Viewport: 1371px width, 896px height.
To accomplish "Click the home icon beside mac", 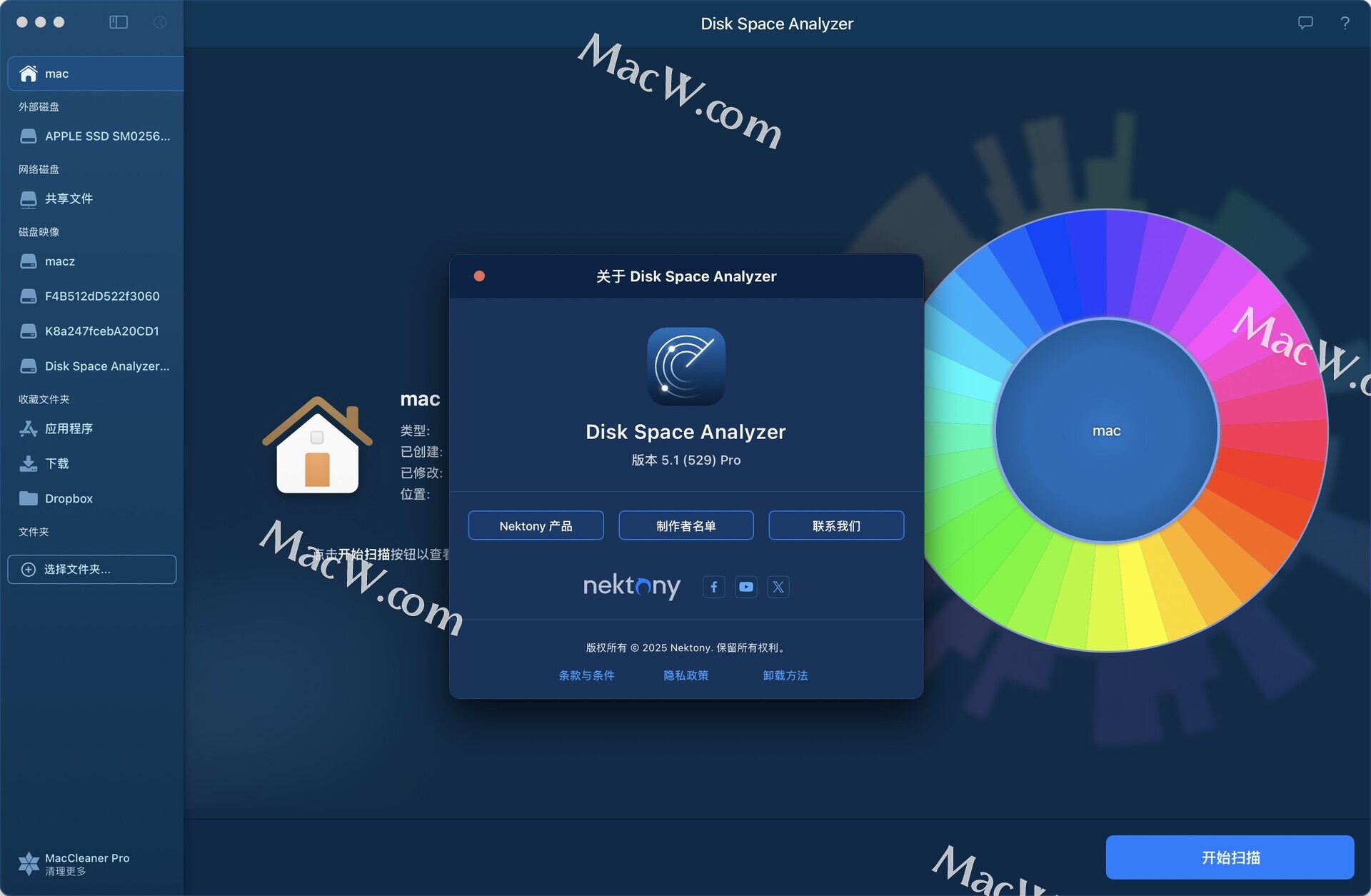I will pyautogui.click(x=29, y=74).
